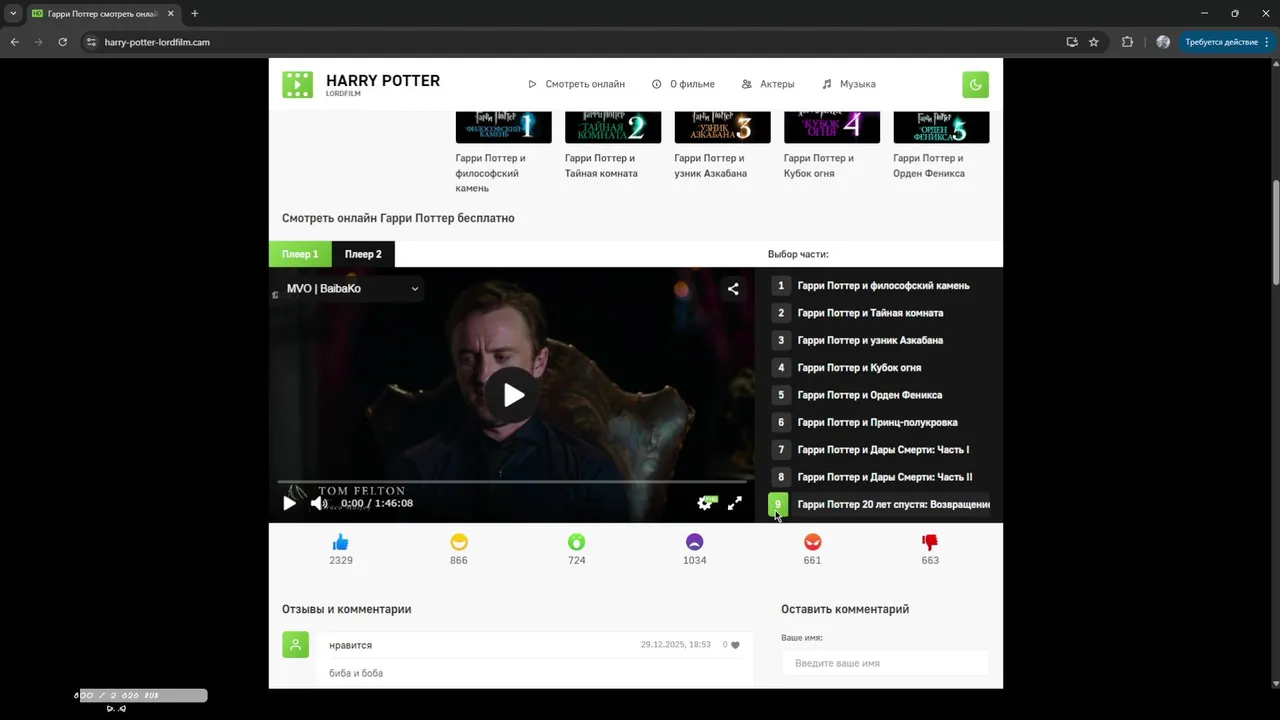The width and height of the screenshot is (1280, 720).
Task: Click the red thumbs-down reaction icon
Action: [x=930, y=542]
